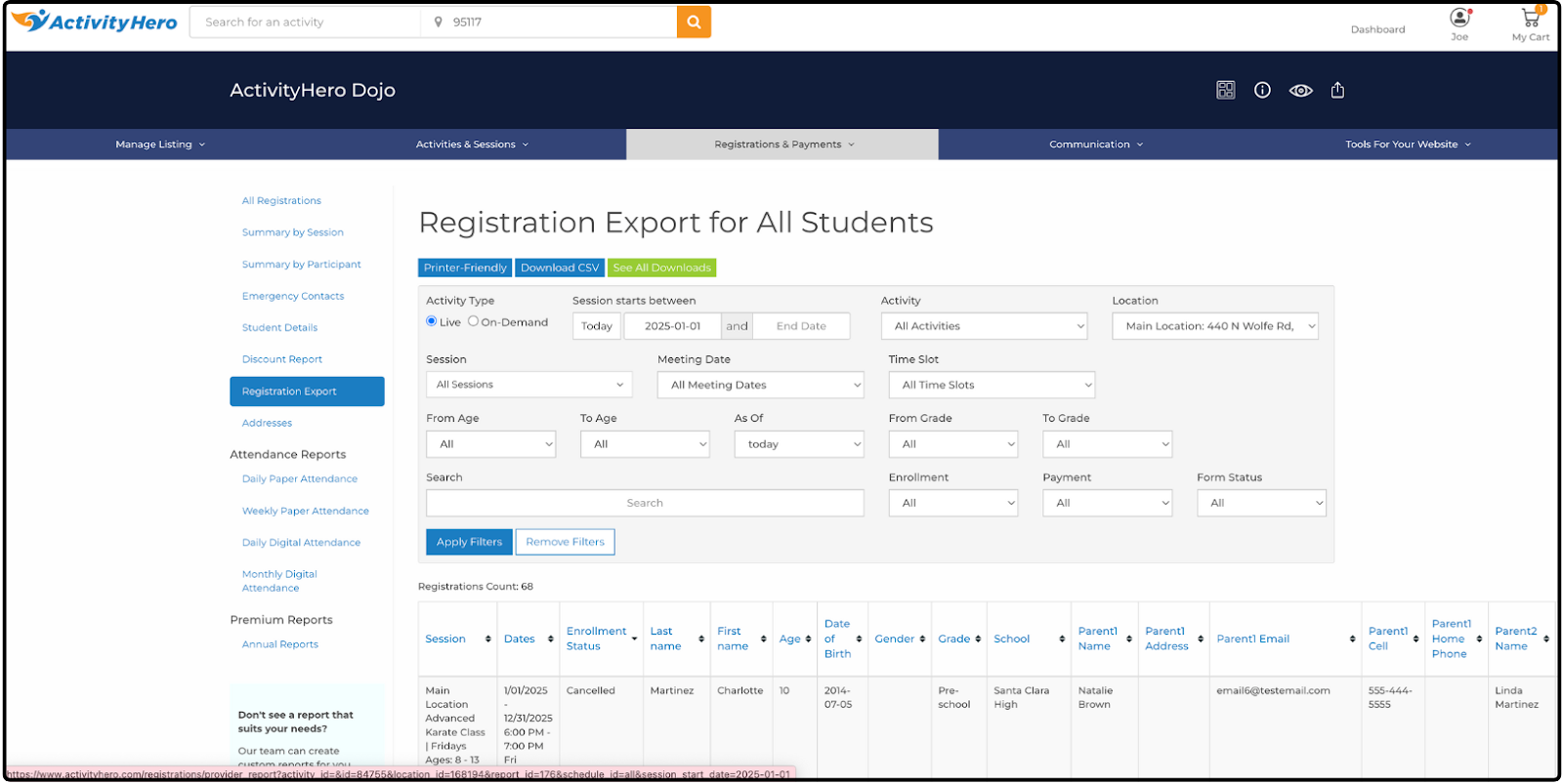
Task: Sort by Age column arrows
Action: point(808,639)
